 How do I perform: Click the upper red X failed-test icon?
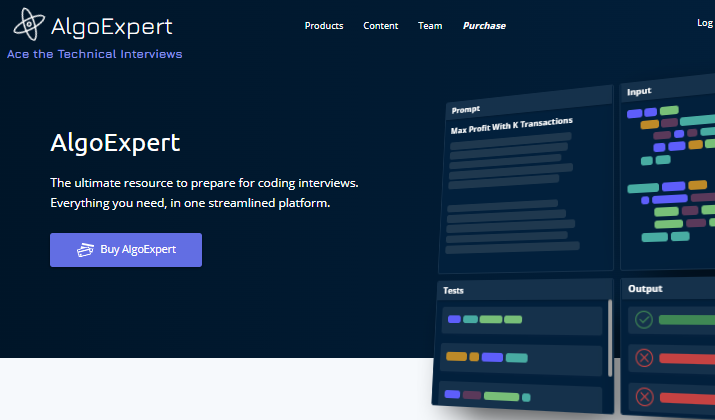[644, 358]
